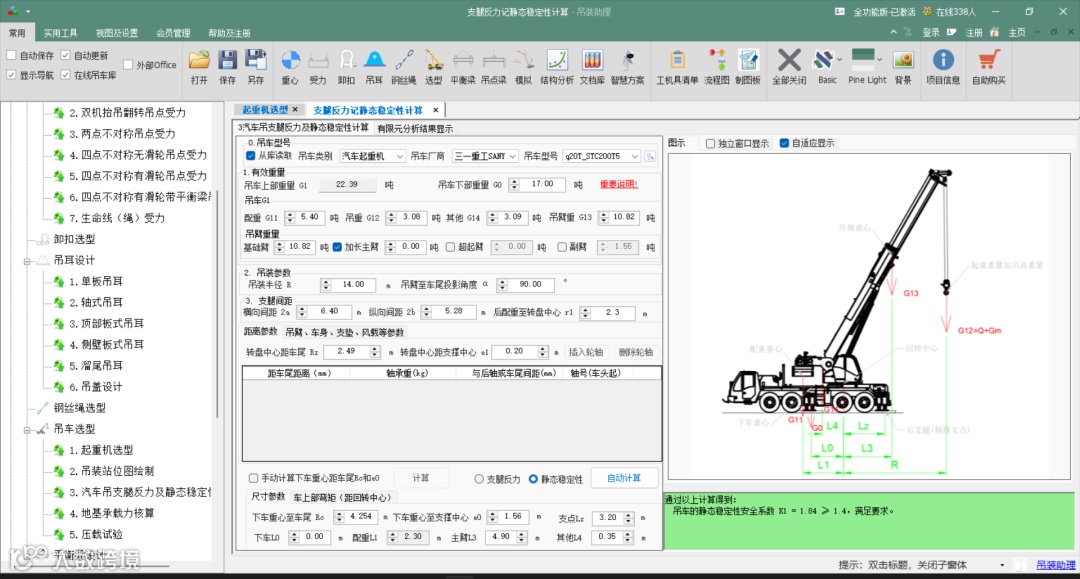Click 自动计算 button
Image resolution: width=1080 pixels, height=579 pixels.
(x=623, y=478)
